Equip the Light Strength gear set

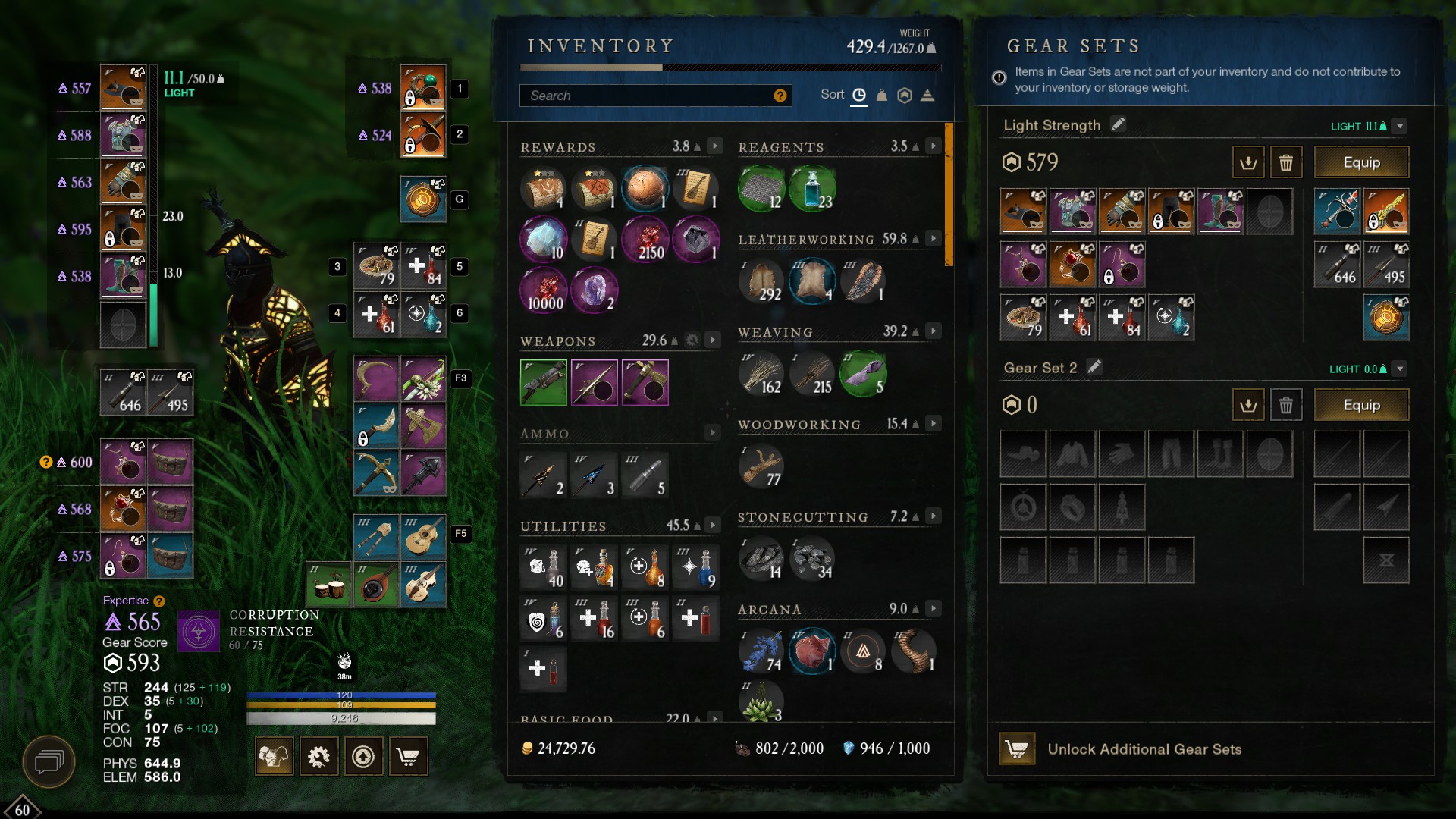(x=1361, y=162)
